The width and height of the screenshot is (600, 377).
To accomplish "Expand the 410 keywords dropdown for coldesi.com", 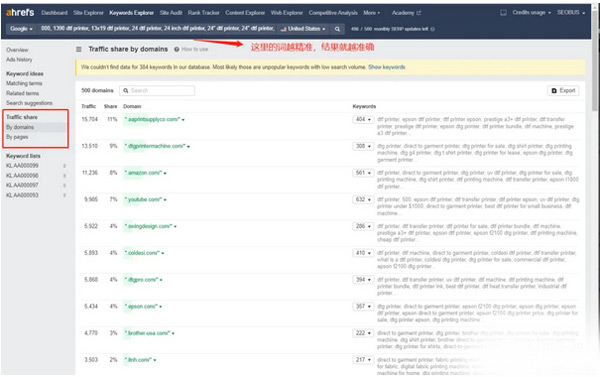I will 363,253.
